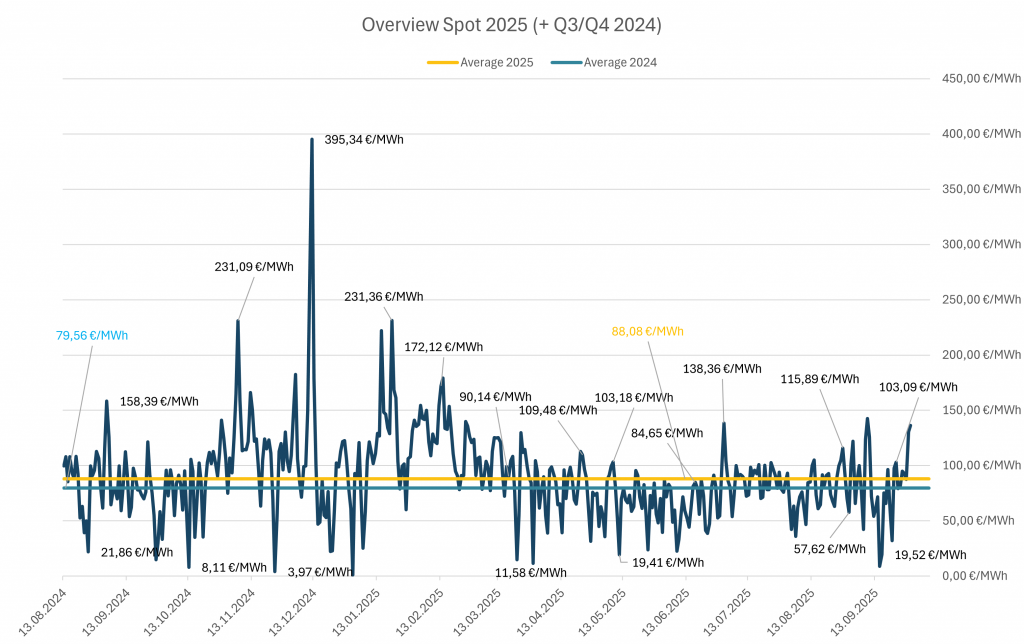This screenshot has height=644, width=1024.
Task: Select the 395,34 €/MWh peak data label
Action: point(364,140)
